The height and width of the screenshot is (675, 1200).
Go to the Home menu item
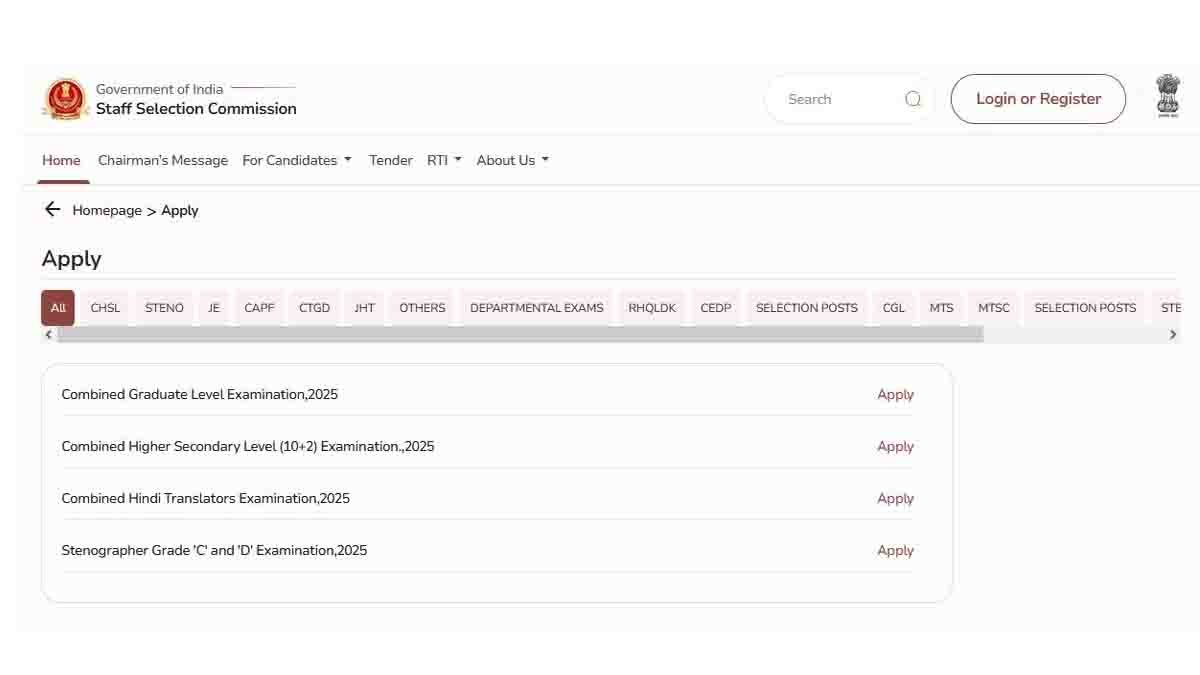(x=61, y=160)
